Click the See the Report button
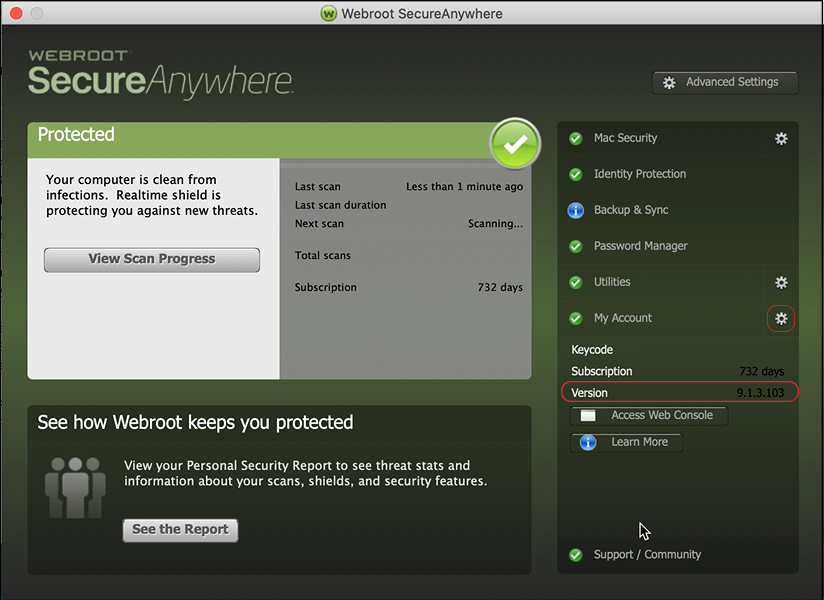The height and width of the screenshot is (600, 824). click(x=180, y=531)
